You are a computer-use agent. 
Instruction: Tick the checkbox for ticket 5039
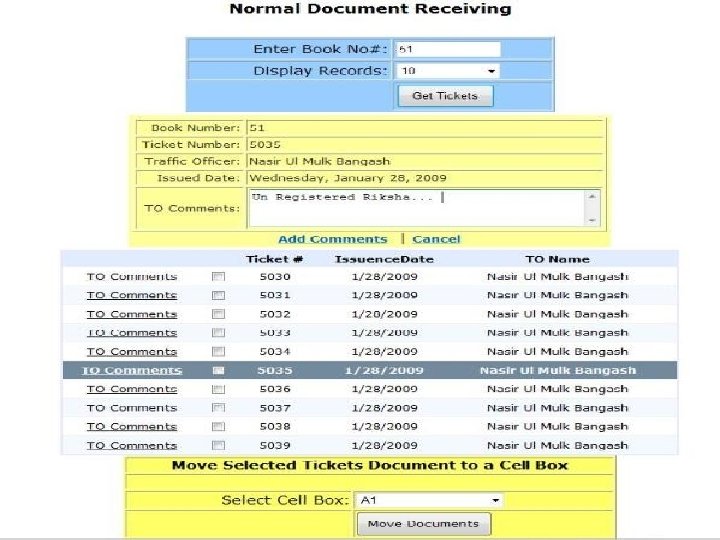tap(218, 445)
